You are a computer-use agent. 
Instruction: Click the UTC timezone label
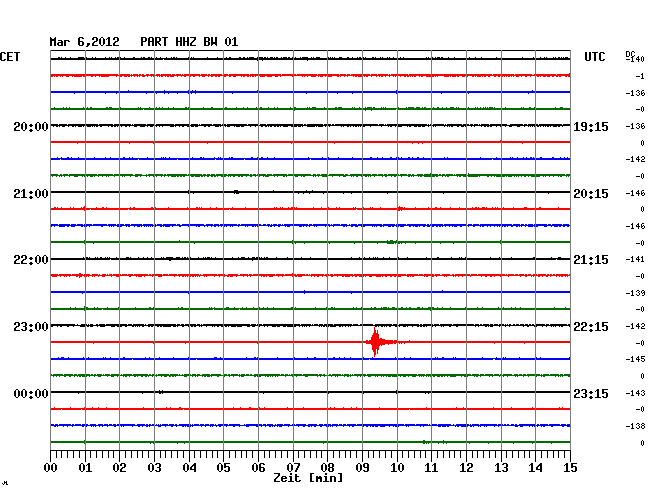pos(595,57)
